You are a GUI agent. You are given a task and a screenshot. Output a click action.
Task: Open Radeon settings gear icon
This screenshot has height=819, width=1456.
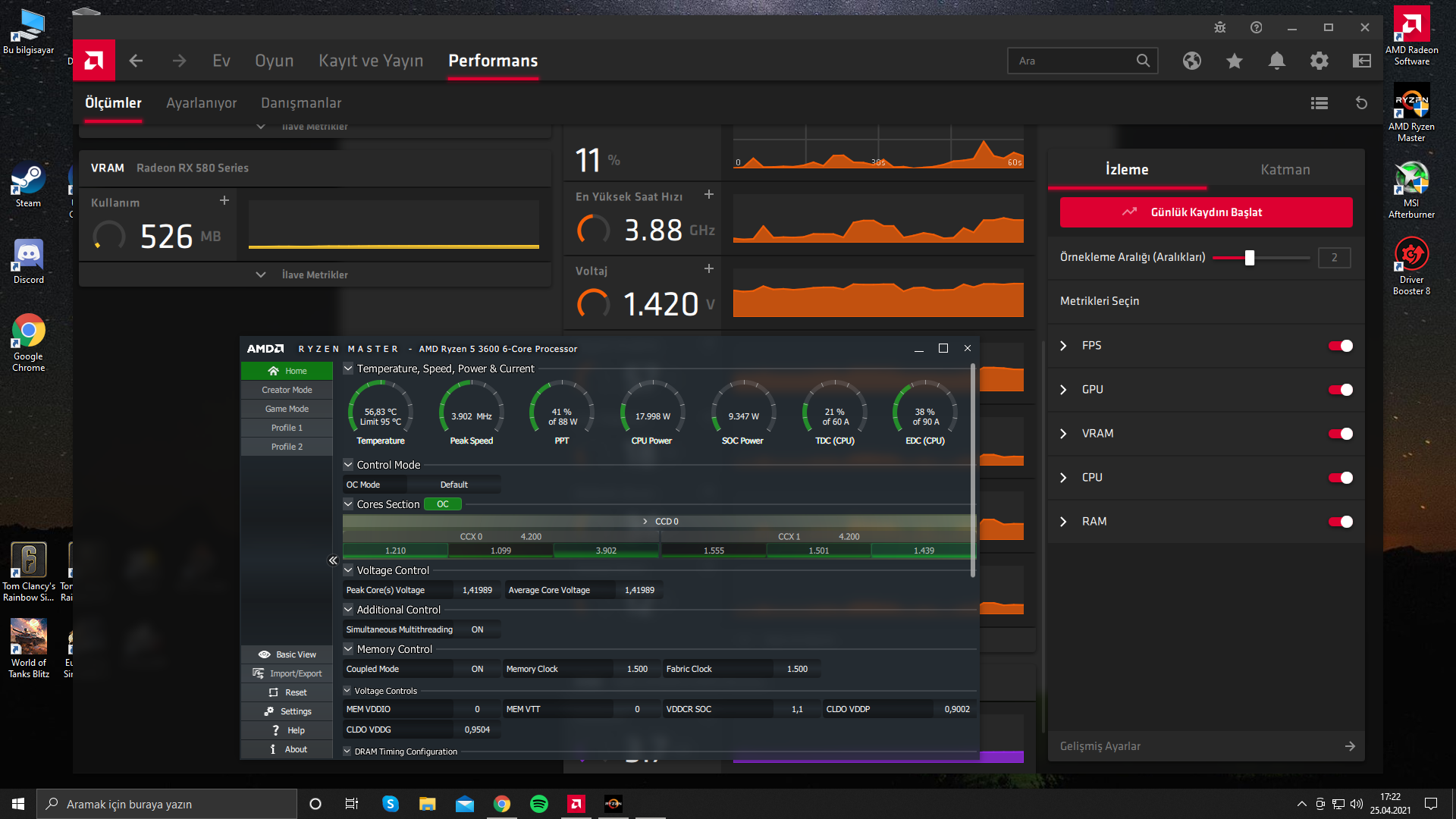[1319, 61]
